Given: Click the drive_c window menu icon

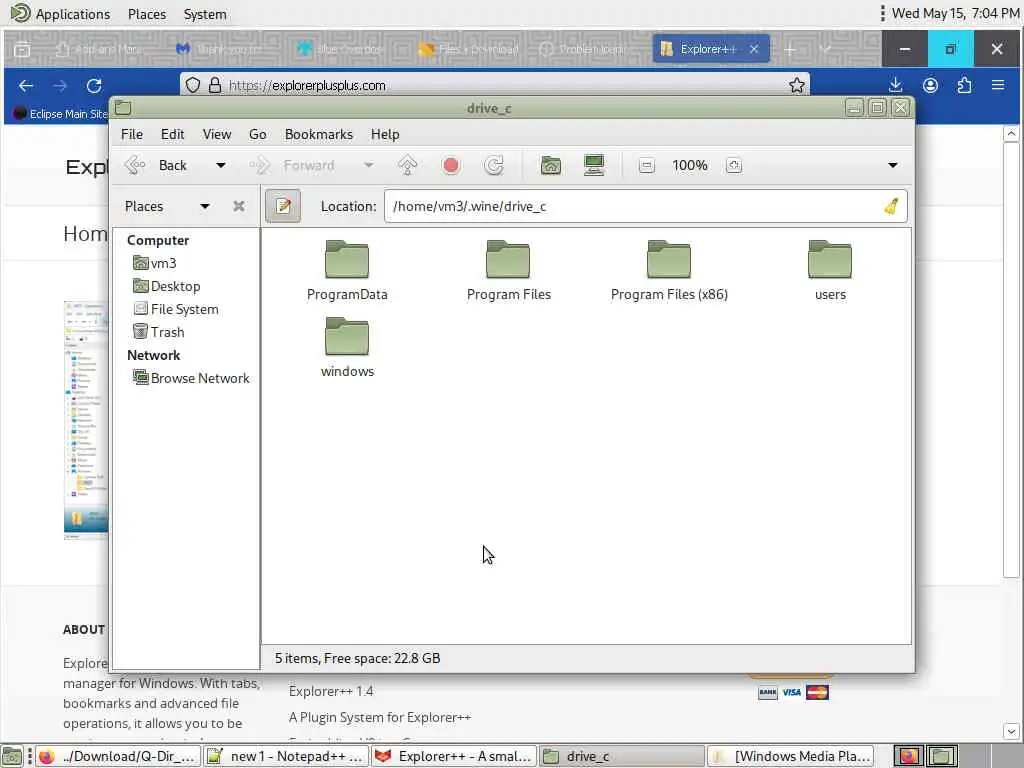Looking at the screenshot, I should (x=123, y=108).
